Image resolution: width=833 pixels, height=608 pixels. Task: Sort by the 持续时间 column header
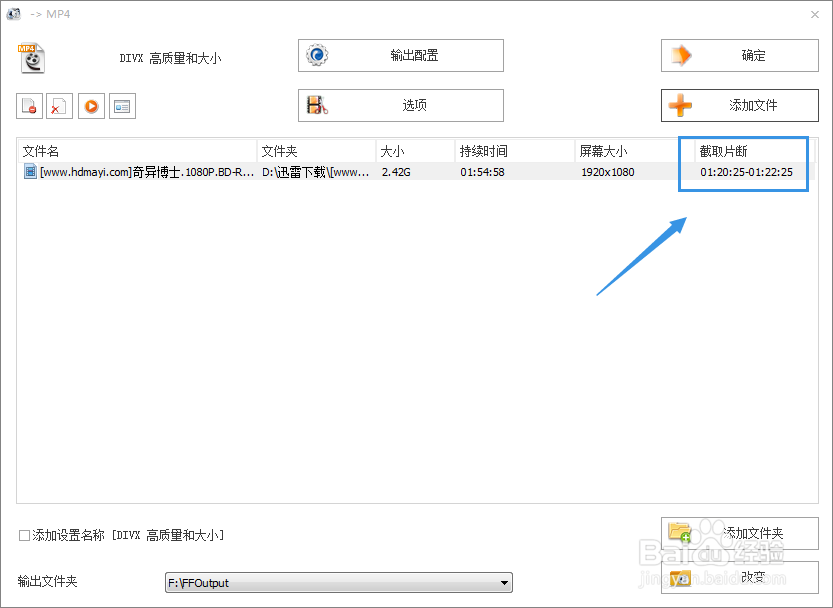515,151
